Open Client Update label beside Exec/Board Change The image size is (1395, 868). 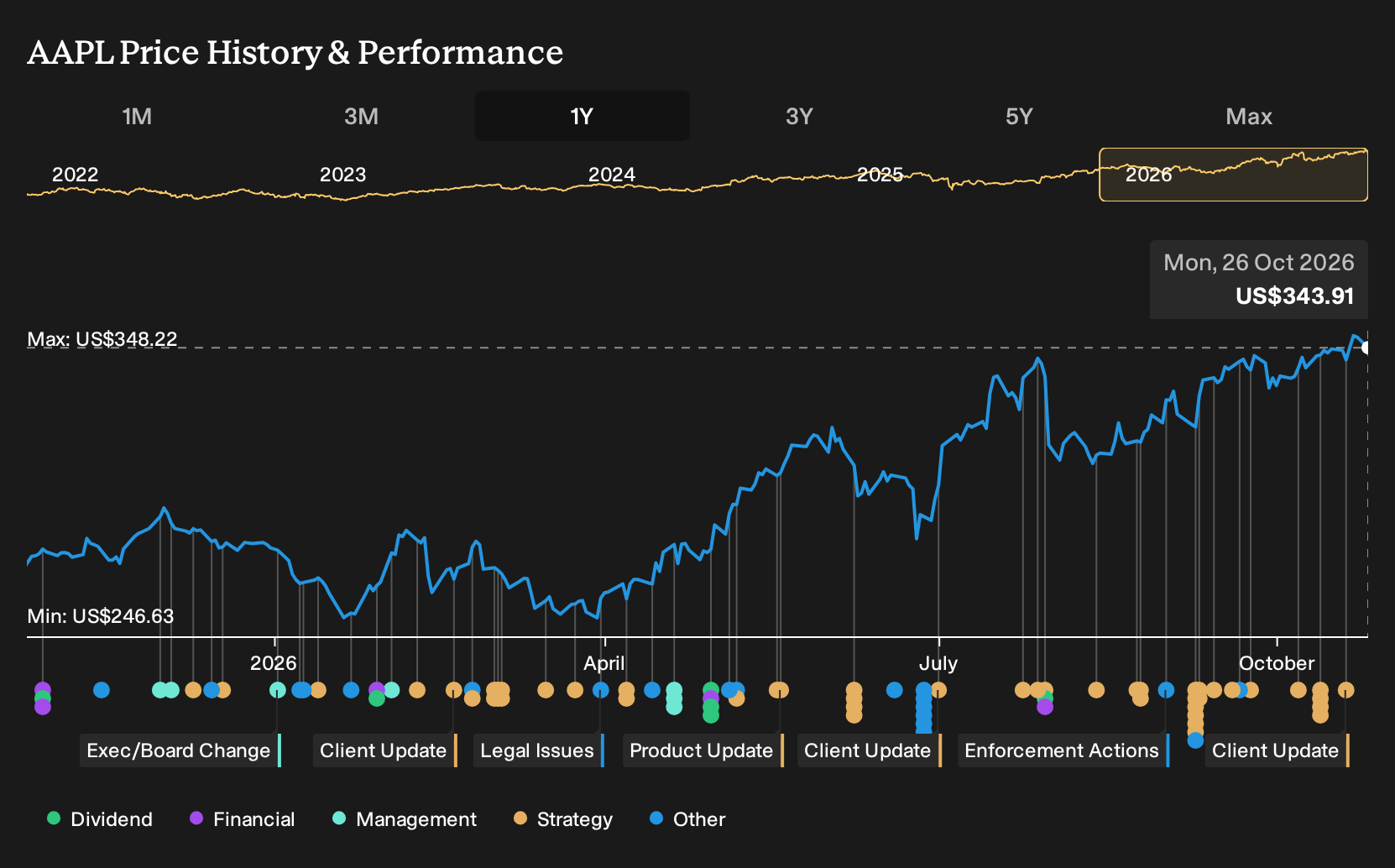tap(385, 750)
